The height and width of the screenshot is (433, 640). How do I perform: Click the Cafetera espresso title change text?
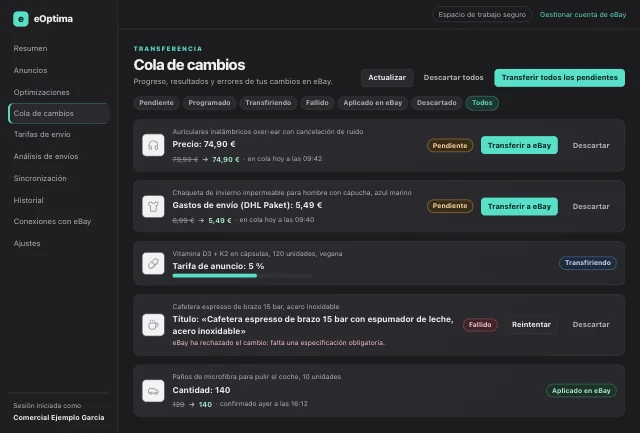pyautogui.click(x=313, y=325)
